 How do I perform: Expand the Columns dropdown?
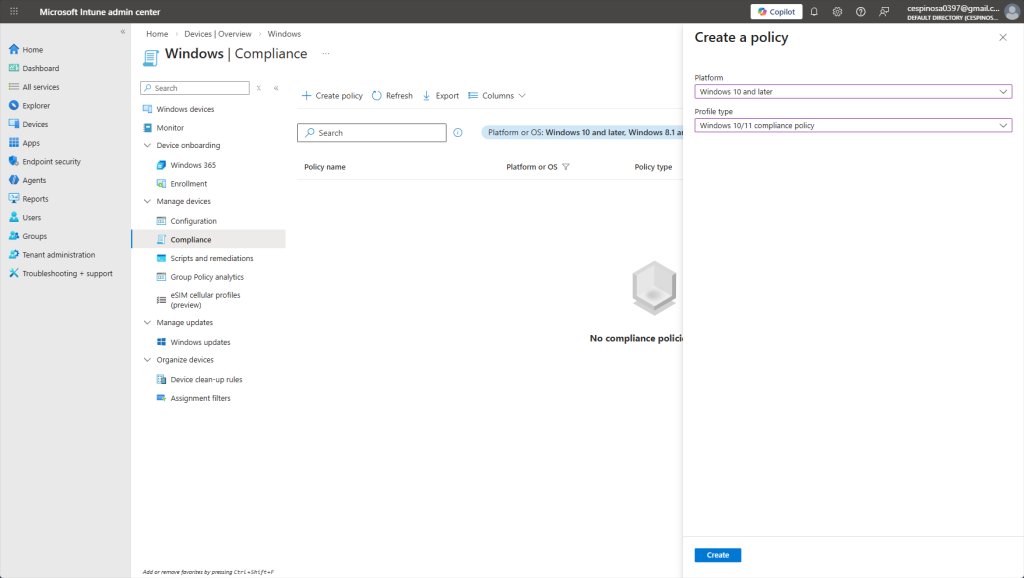[497, 96]
